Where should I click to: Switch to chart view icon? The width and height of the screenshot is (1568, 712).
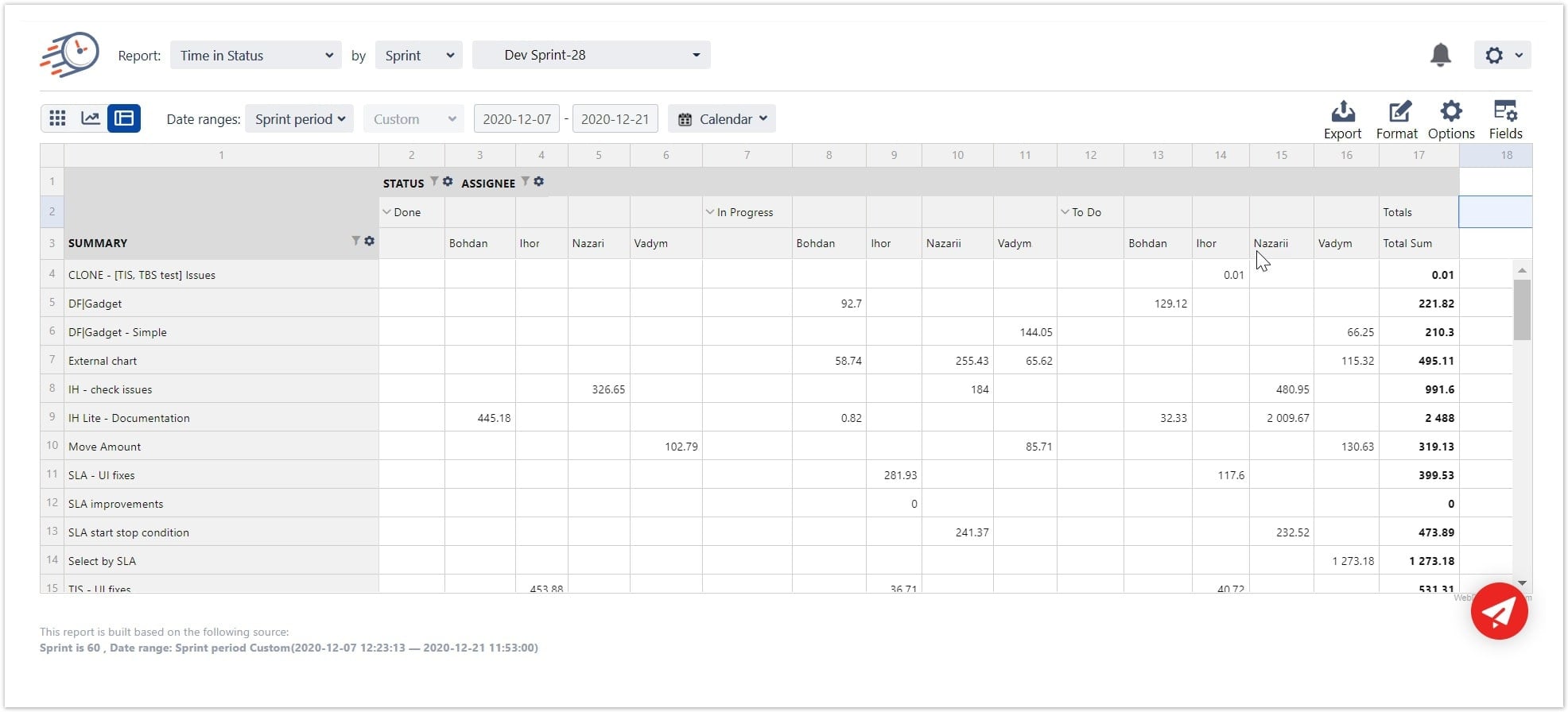(x=91, y=118)
